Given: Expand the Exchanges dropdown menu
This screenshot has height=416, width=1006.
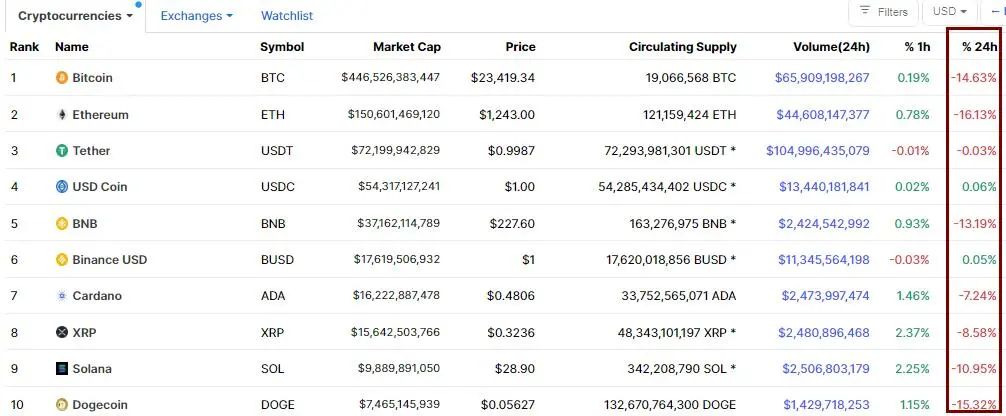Looking at the screenshot, I should (196, 16).
